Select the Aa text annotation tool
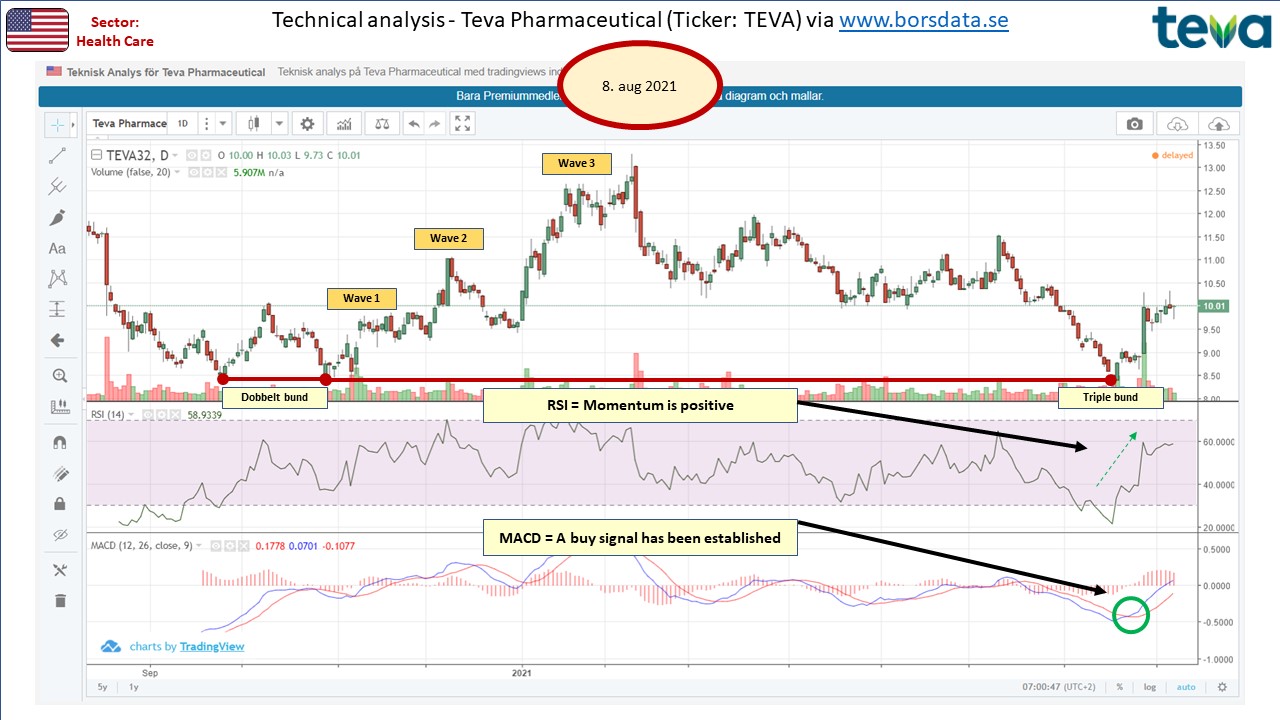The width and height of the screenshot is (1280, 720). point(58,248)
